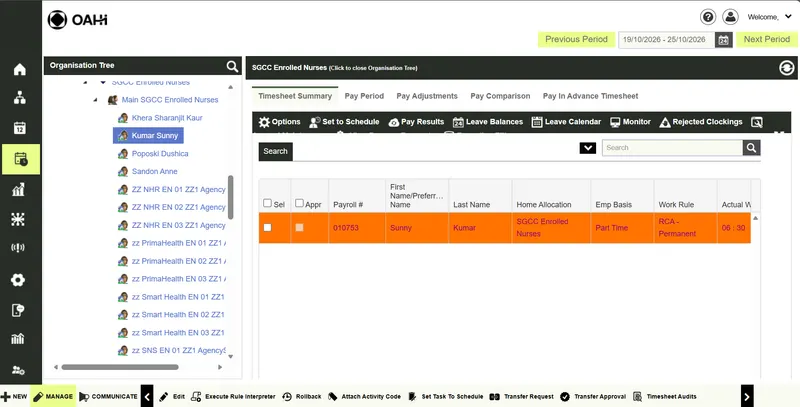800x407 pixels.
Task: Open Rejected Clockings toolbar item
Action: point(701,122)
